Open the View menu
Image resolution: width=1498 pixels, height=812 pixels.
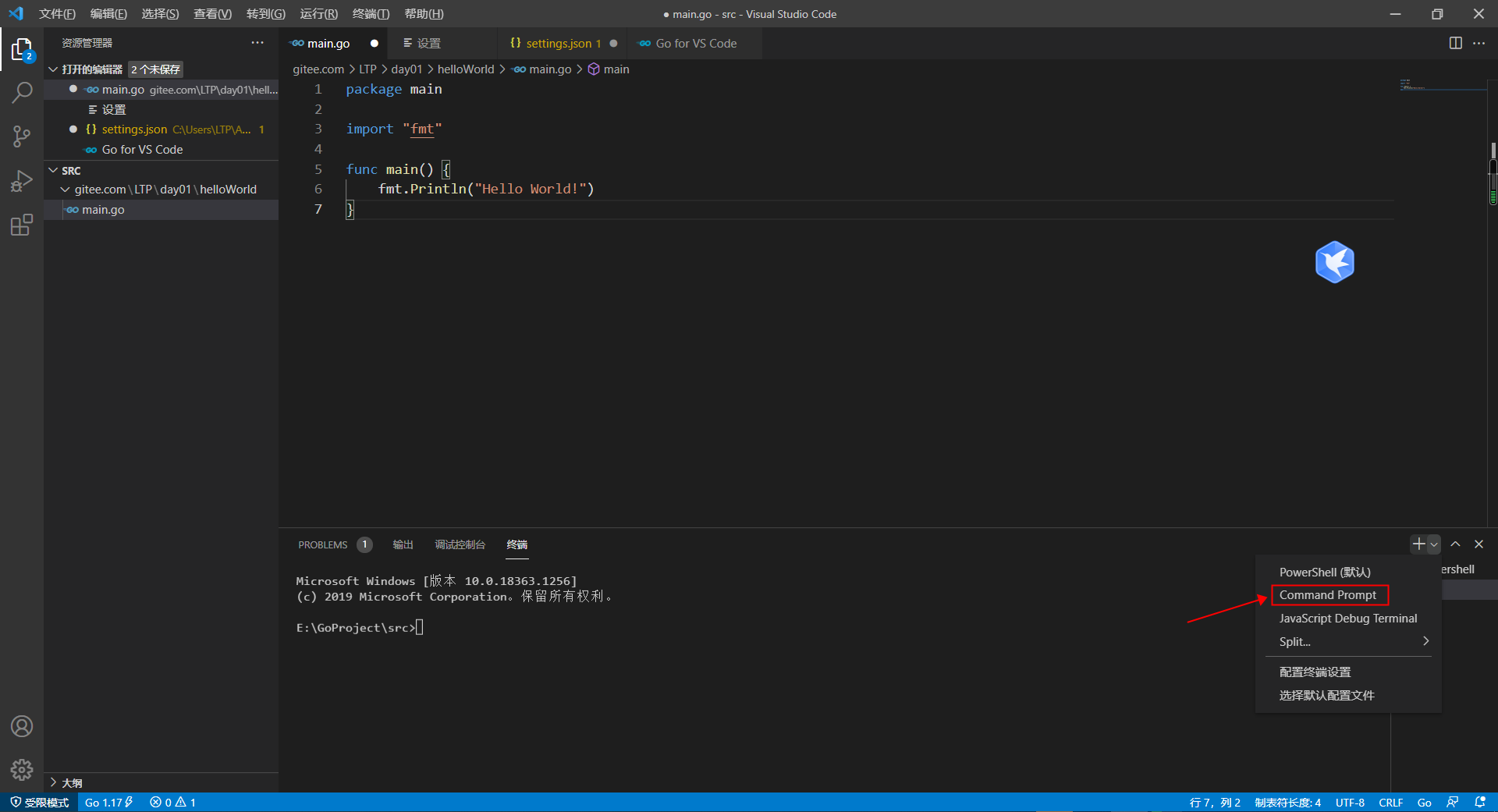click(x=212, y=14)
